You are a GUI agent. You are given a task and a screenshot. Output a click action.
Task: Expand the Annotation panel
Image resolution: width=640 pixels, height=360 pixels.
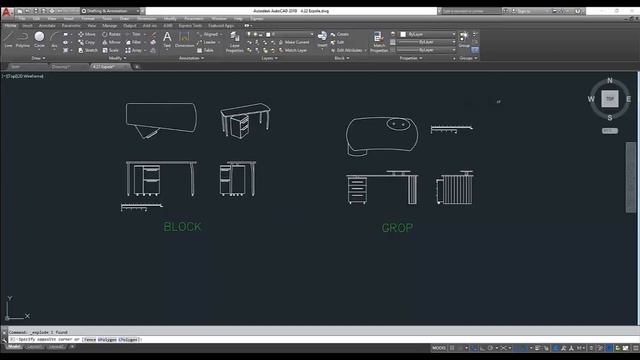(x=191, y=58)
